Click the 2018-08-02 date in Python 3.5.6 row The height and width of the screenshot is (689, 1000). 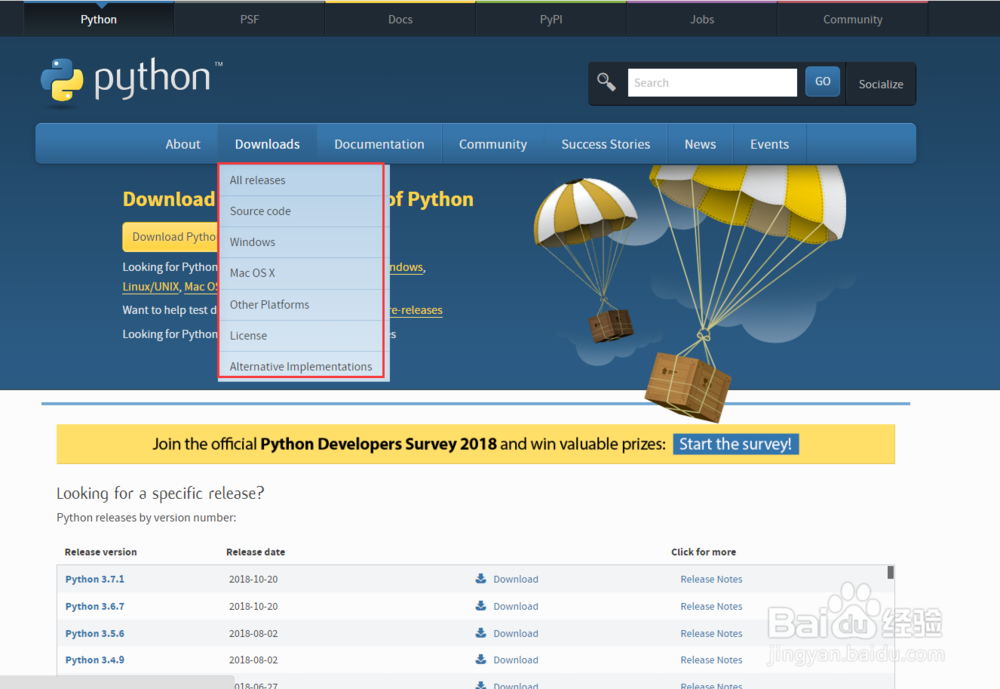(253, 633)
